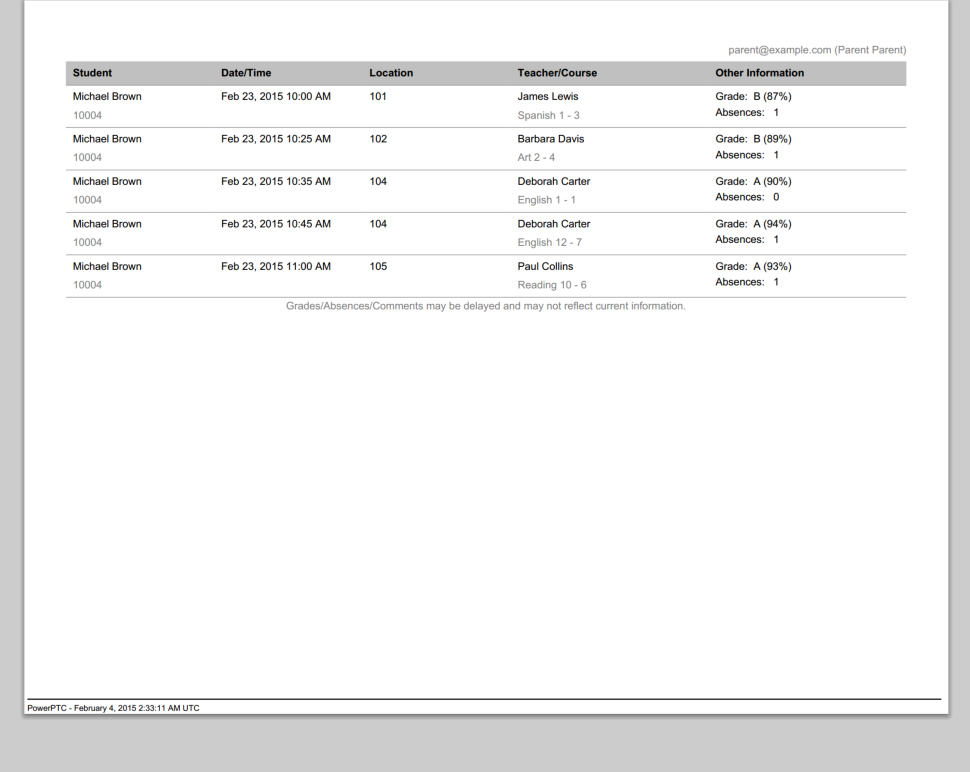Click course English 1 - 1
The width and height of the screenshot is (970, 772).
[547, 200]
